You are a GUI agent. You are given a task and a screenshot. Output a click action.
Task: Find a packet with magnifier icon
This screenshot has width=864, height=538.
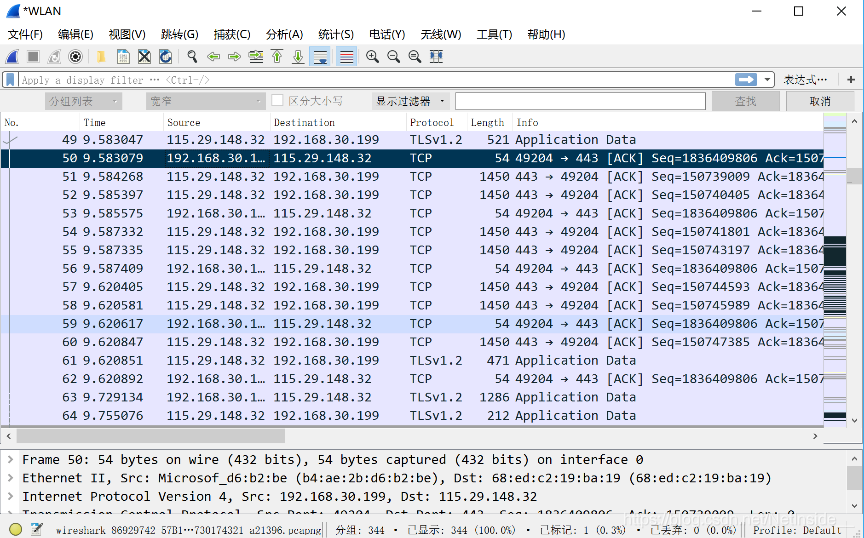pos(192,56)
